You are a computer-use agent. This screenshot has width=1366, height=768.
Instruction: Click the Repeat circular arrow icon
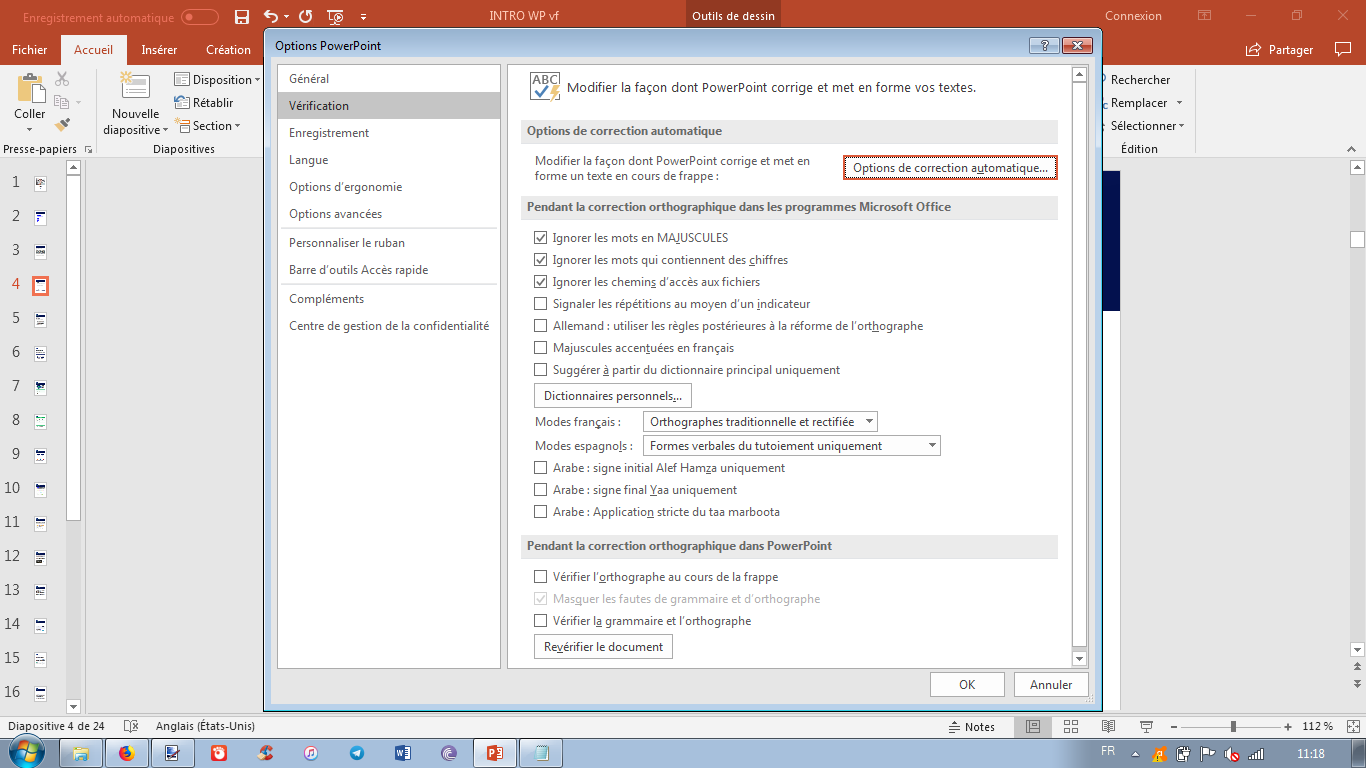(306, 17)
